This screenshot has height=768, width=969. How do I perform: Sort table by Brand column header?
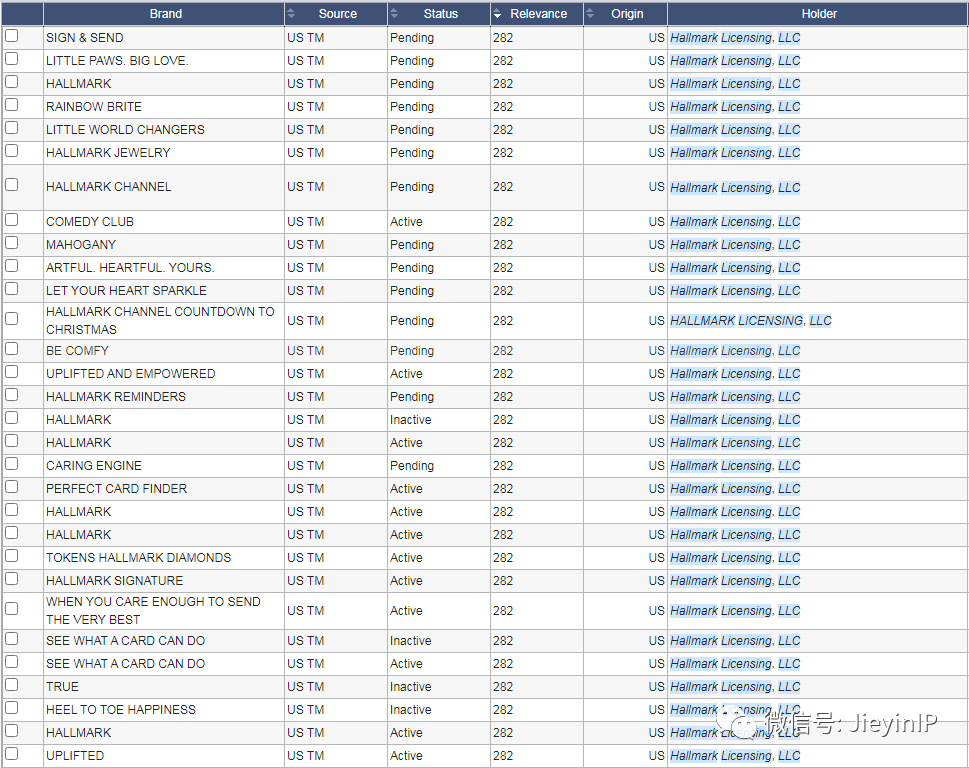pos(166,14)
